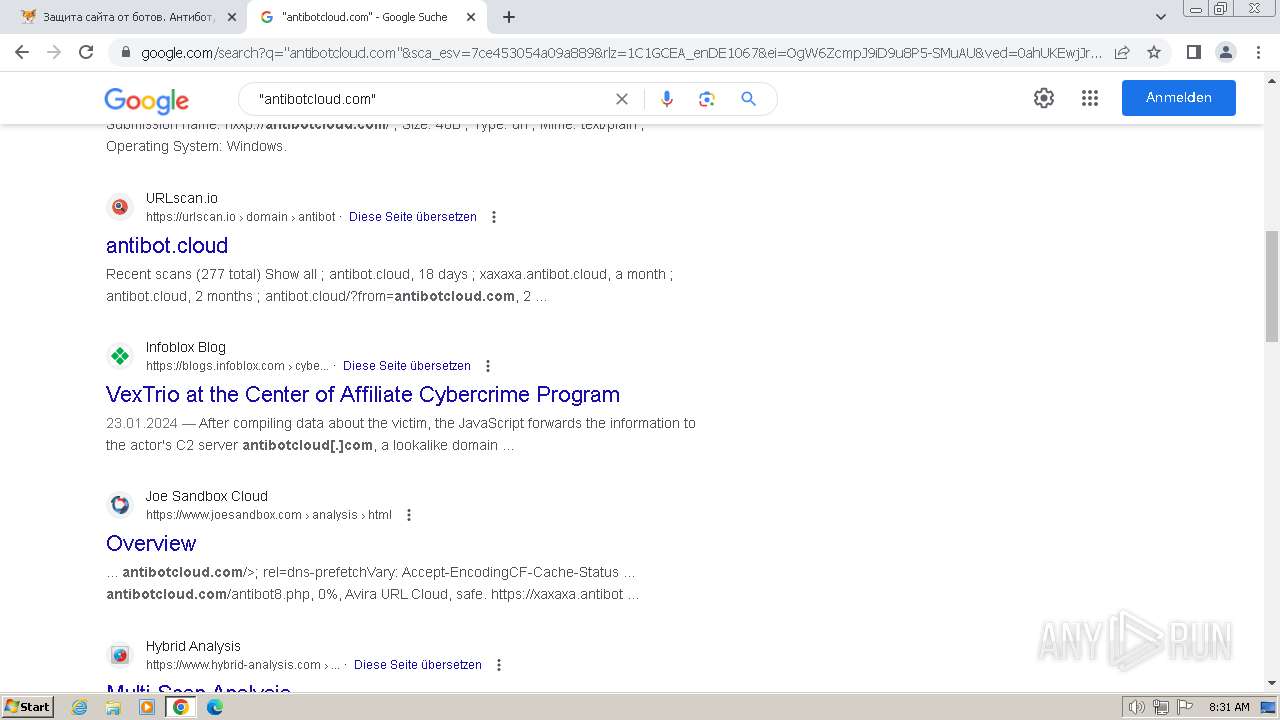This screenshot has width=1280, height=720.
Task: Click the Google search input field
Action: tap(430, 99)
